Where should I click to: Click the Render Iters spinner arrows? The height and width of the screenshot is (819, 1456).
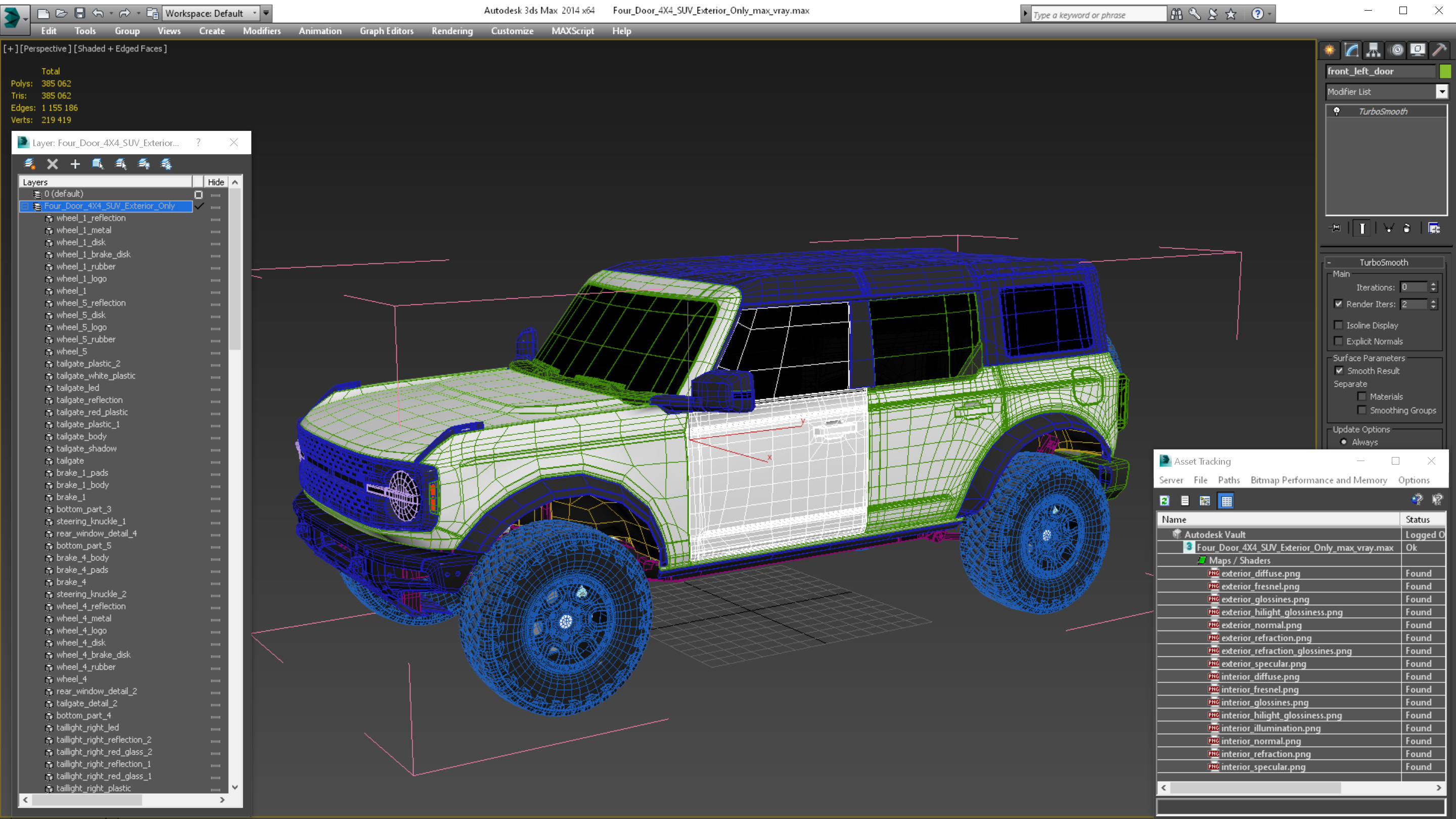point(1433,304)
